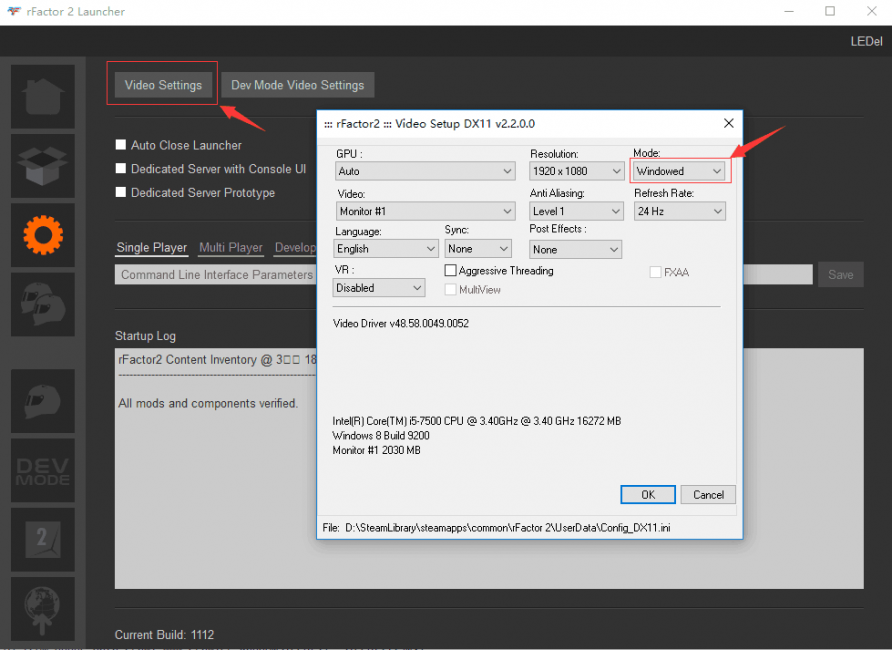
Task: Expand the Anti Aliasing dropdown showing Level 1
Action: point(576,211)
